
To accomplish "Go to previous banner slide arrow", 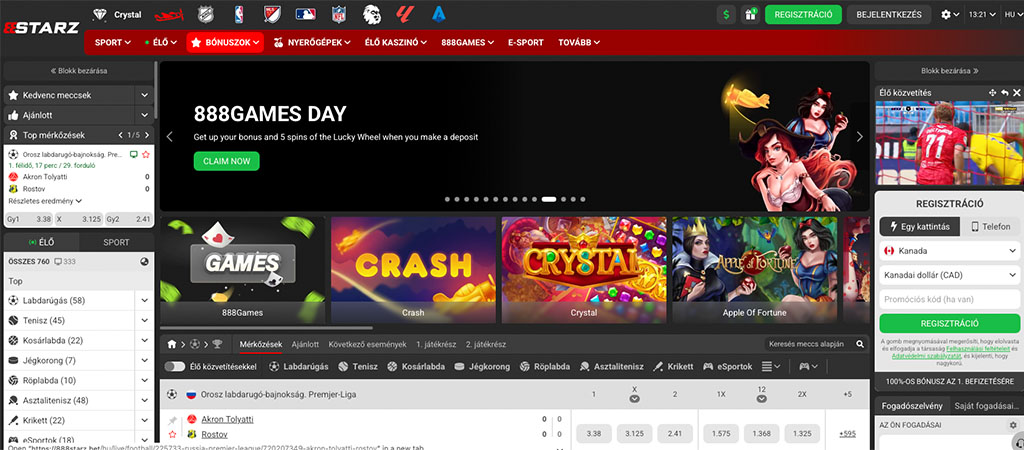I will (170, 137).
